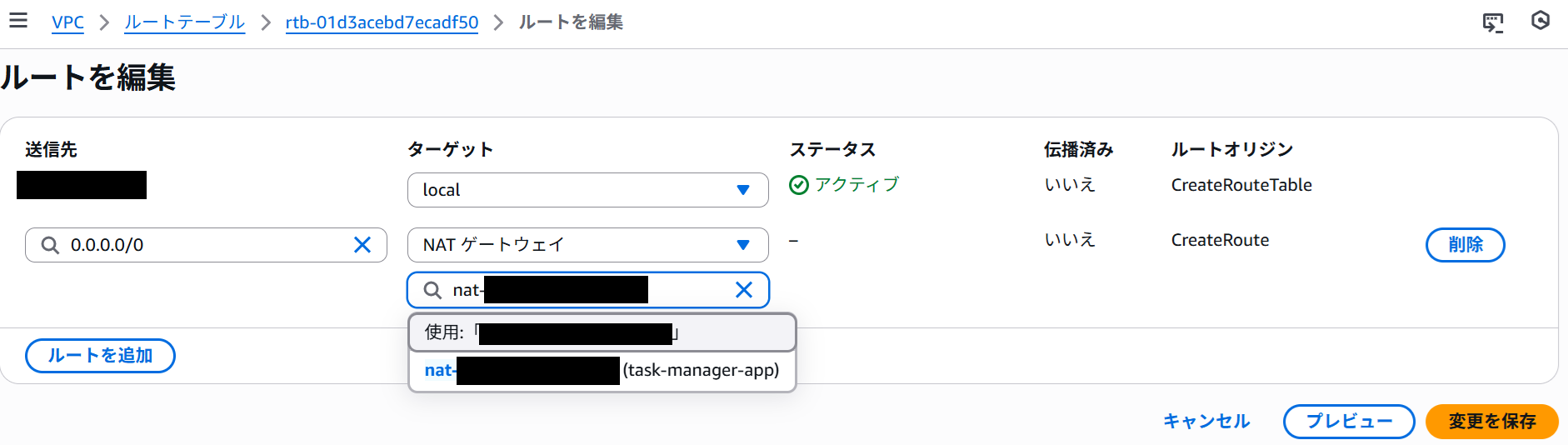Screen dimensions: 1568x445
Task: Click the プレビュー button
Action: (1349, 422)
